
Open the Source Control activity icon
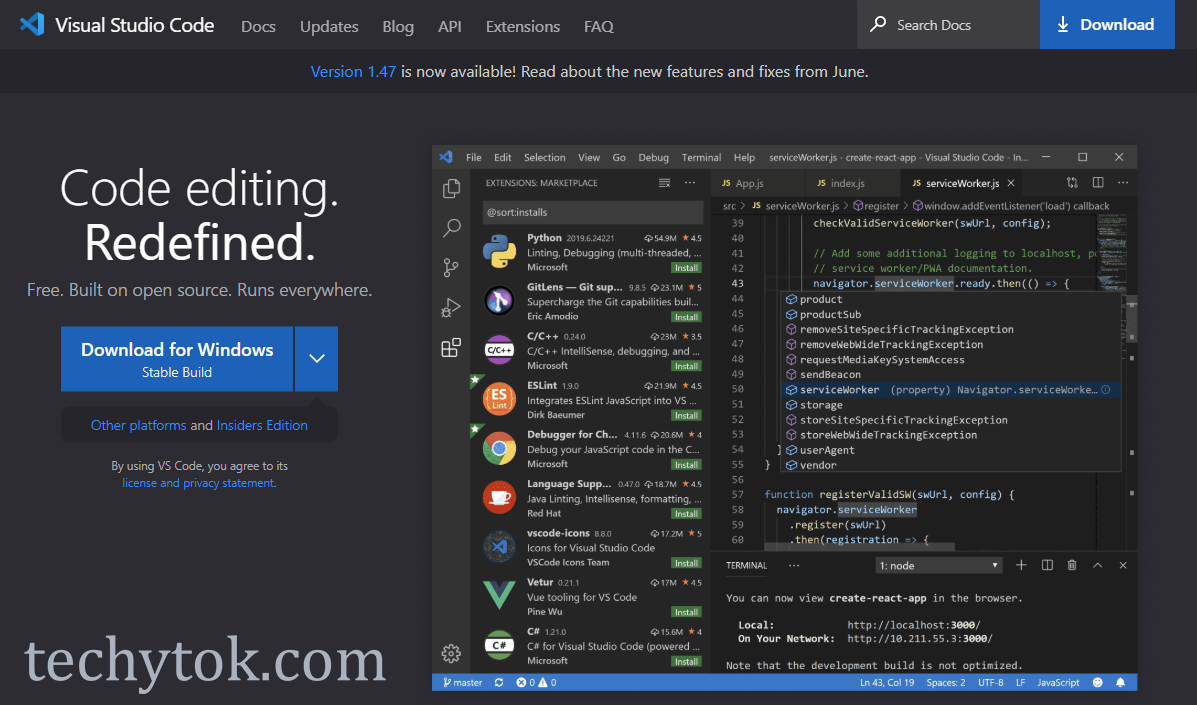click(x=451, y=268)
